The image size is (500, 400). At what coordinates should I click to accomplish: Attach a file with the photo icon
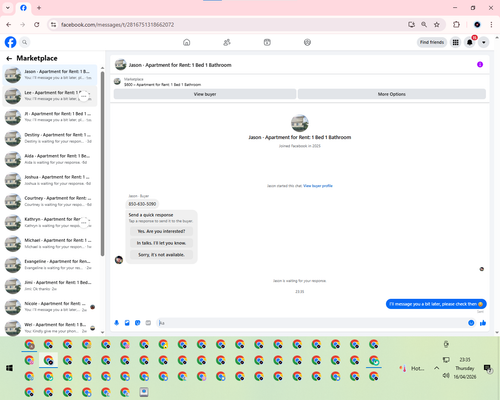127,323
